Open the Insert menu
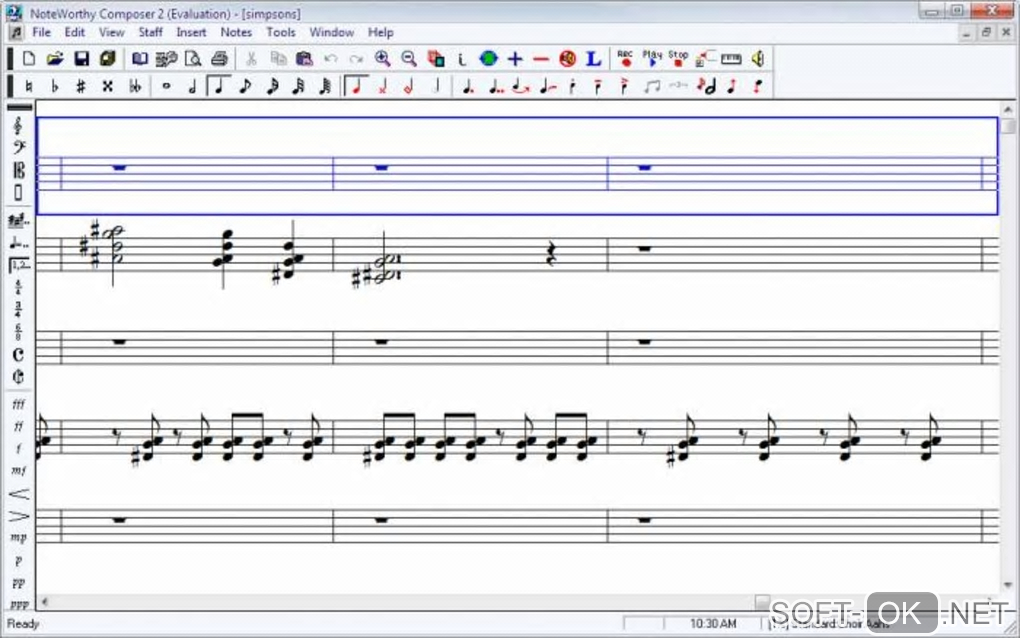This screenshot has height=638, width=1020. tap(191, 32)
